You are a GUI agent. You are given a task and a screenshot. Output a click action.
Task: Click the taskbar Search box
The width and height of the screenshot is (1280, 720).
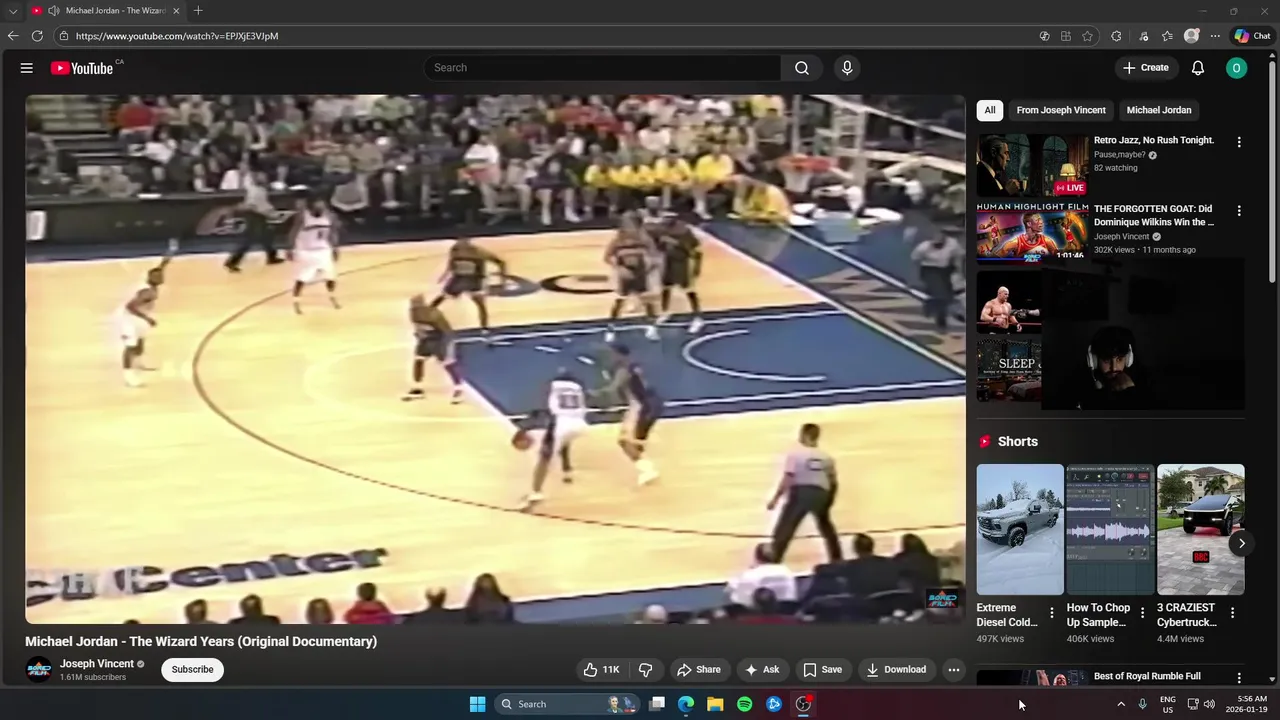click(x=567, y=704)
